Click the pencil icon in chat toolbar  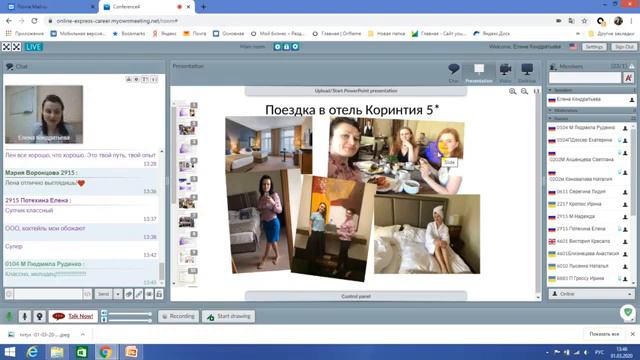pos(139,294)
